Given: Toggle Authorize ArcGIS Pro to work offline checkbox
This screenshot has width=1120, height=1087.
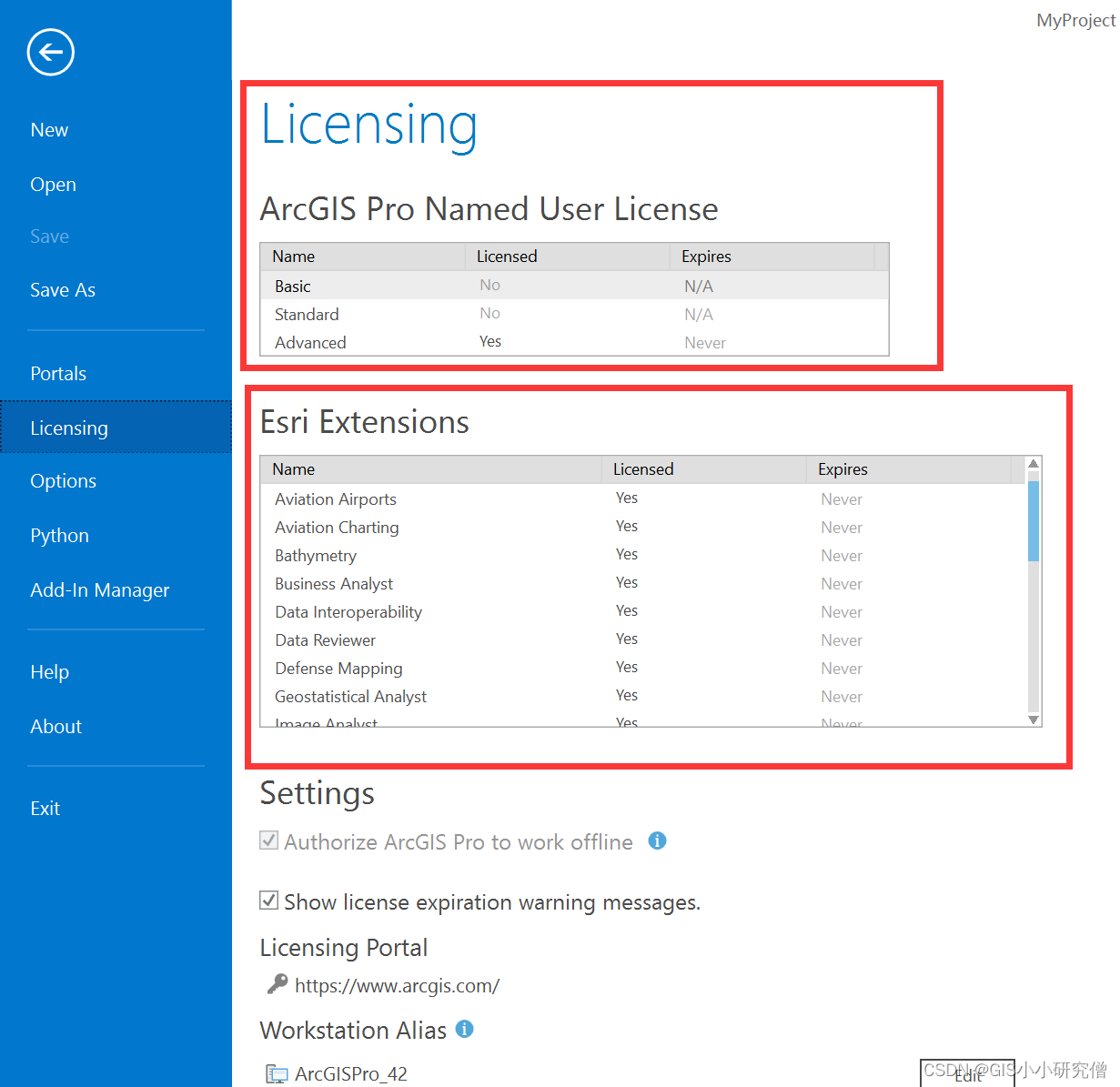Looking at the screenshot, I should [268, 840].
